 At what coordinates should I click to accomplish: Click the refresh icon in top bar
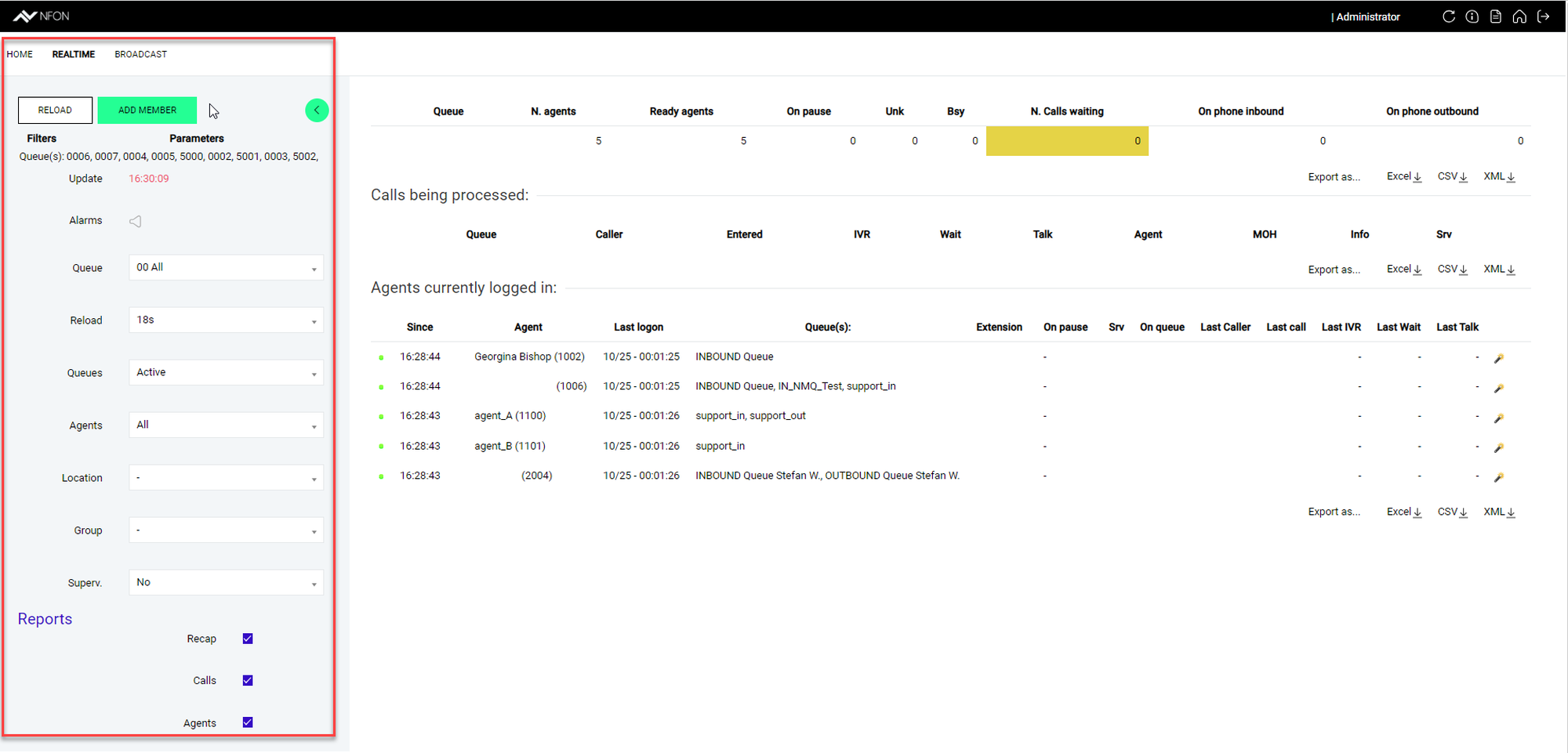coord(1448,16)
